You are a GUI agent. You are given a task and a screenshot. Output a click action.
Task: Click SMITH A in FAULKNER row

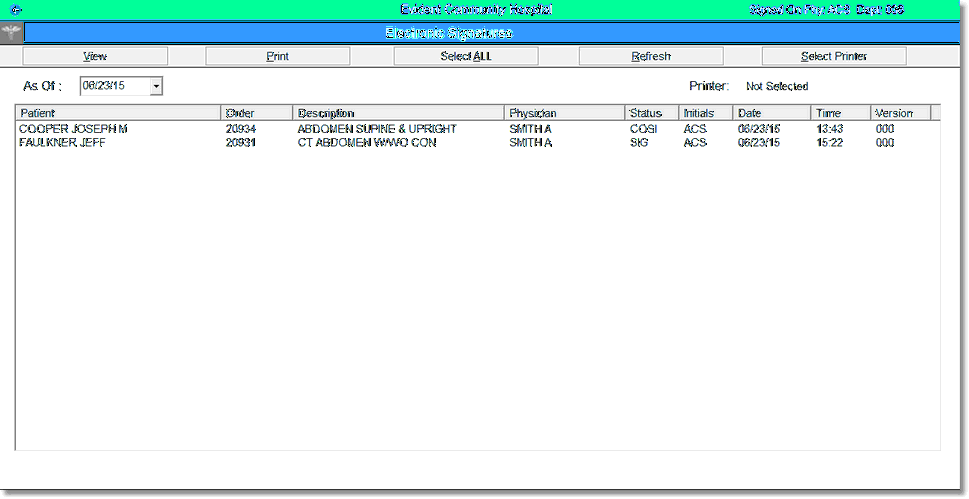tap(531, 143)
